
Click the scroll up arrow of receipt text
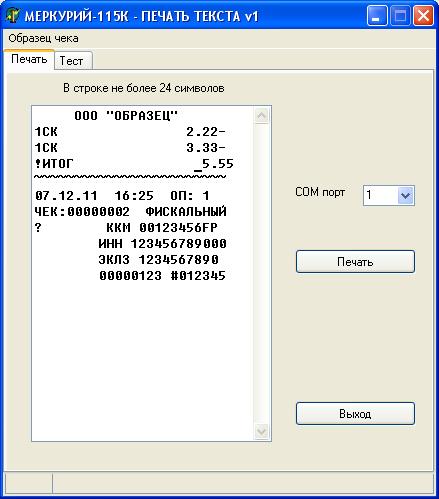coord(262,116)
